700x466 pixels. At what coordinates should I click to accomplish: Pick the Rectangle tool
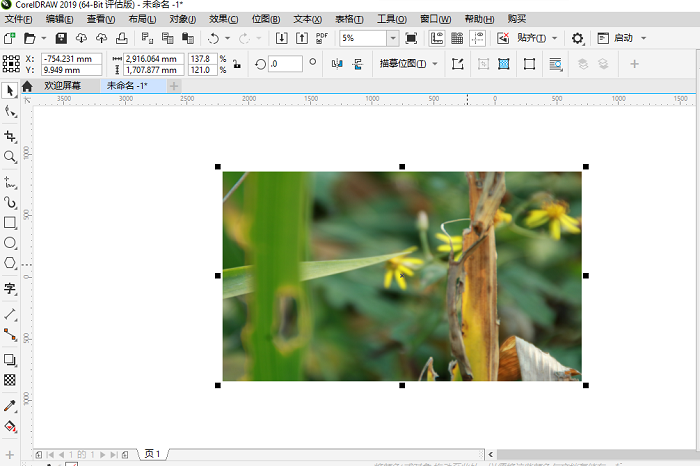click(x=10, y=222)
